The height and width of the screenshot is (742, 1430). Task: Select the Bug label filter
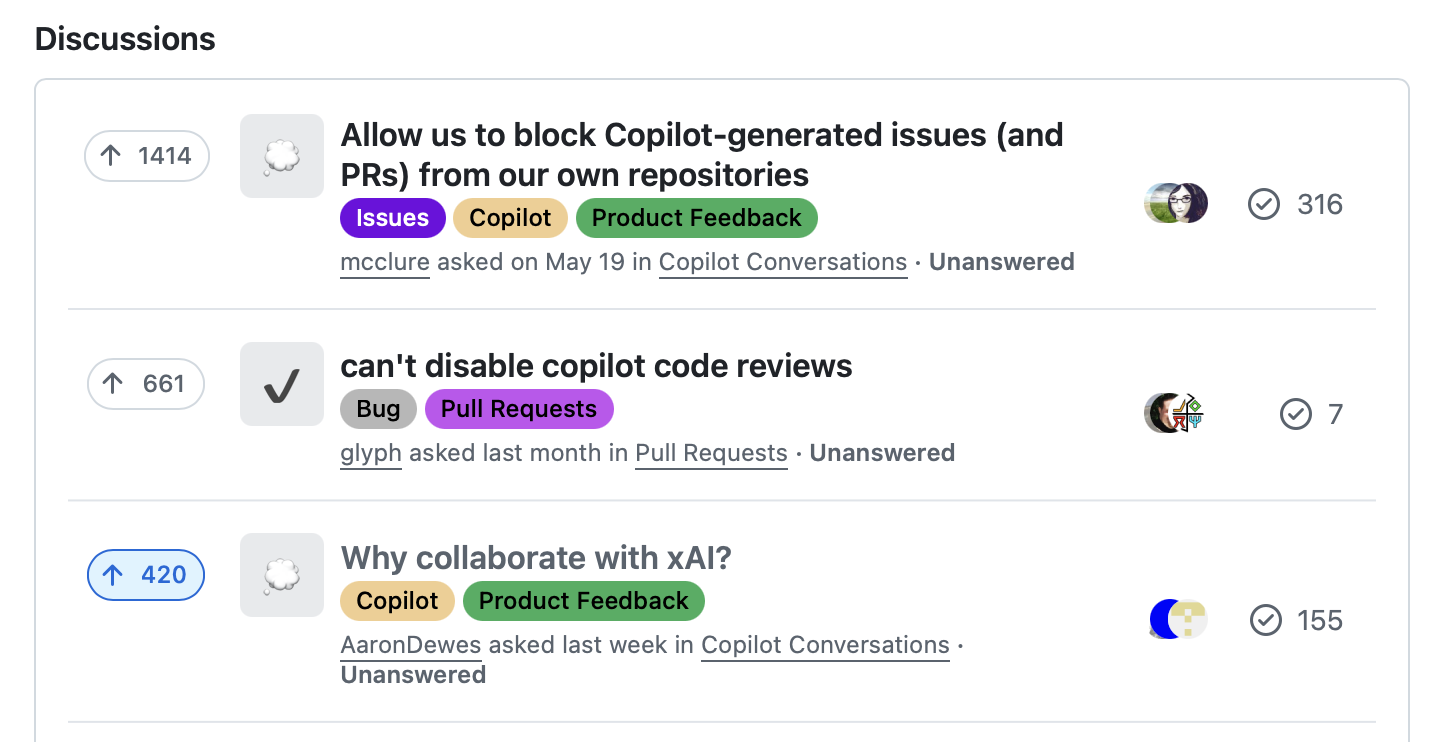(378, 408)
